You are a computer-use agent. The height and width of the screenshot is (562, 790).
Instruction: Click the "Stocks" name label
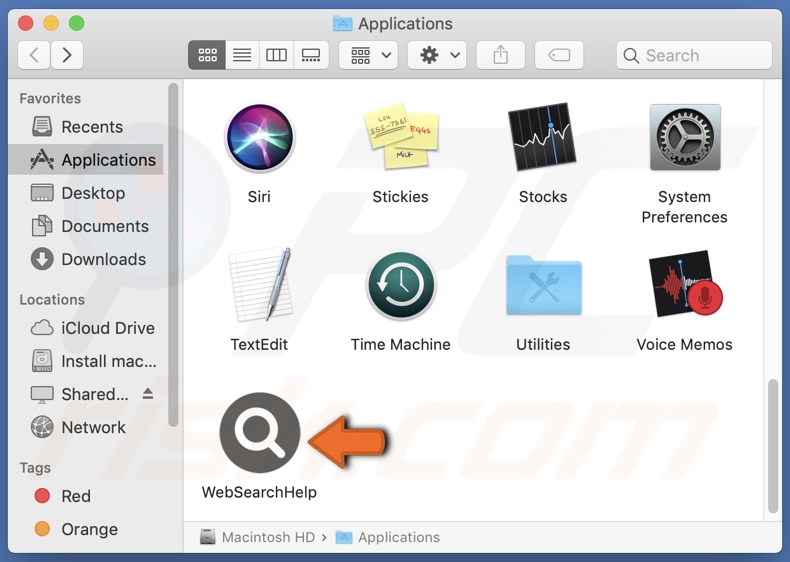point(543,197)
